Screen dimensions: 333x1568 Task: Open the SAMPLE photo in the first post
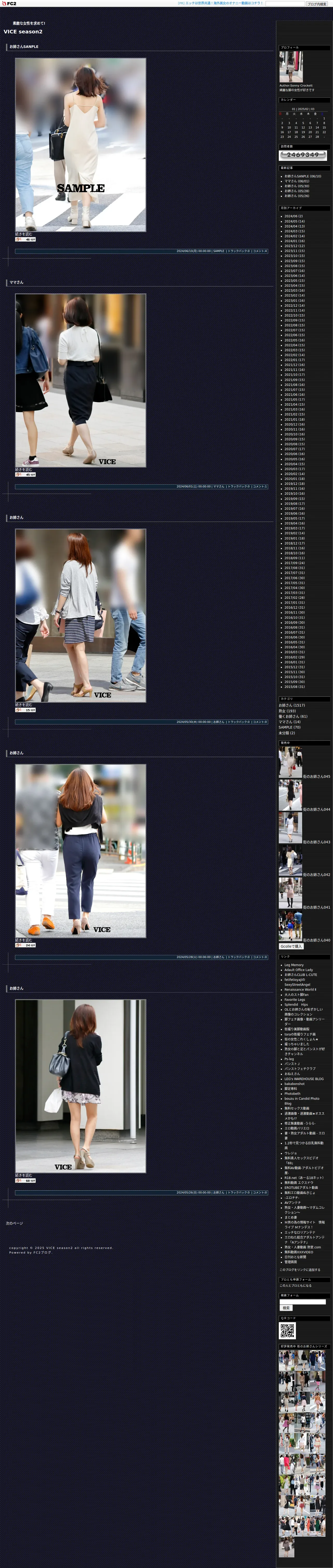click(80, 145)
